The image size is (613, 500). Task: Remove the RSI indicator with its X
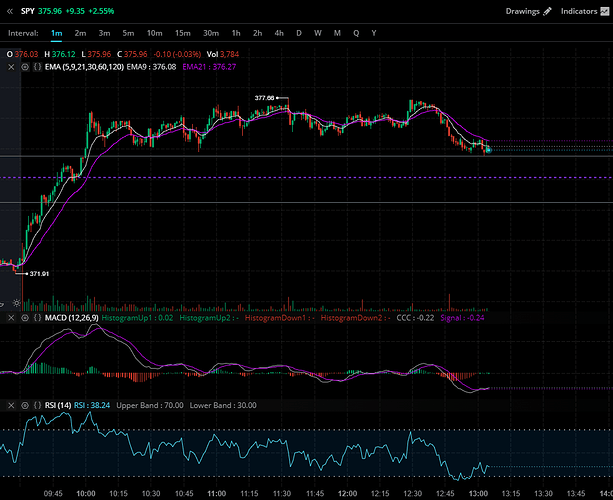tap(11, 405)
